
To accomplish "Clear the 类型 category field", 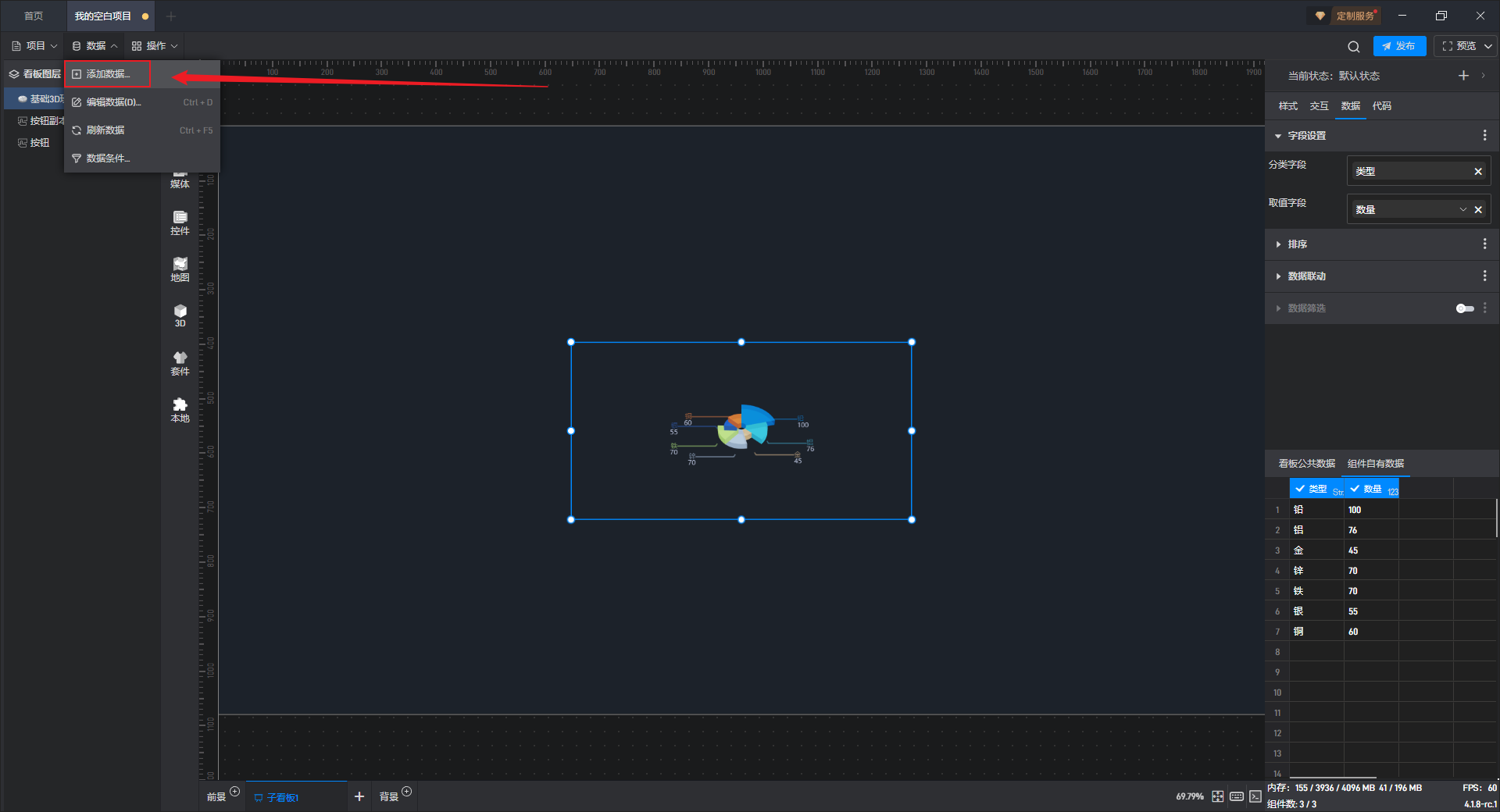I will click(x=1478, y=172).
